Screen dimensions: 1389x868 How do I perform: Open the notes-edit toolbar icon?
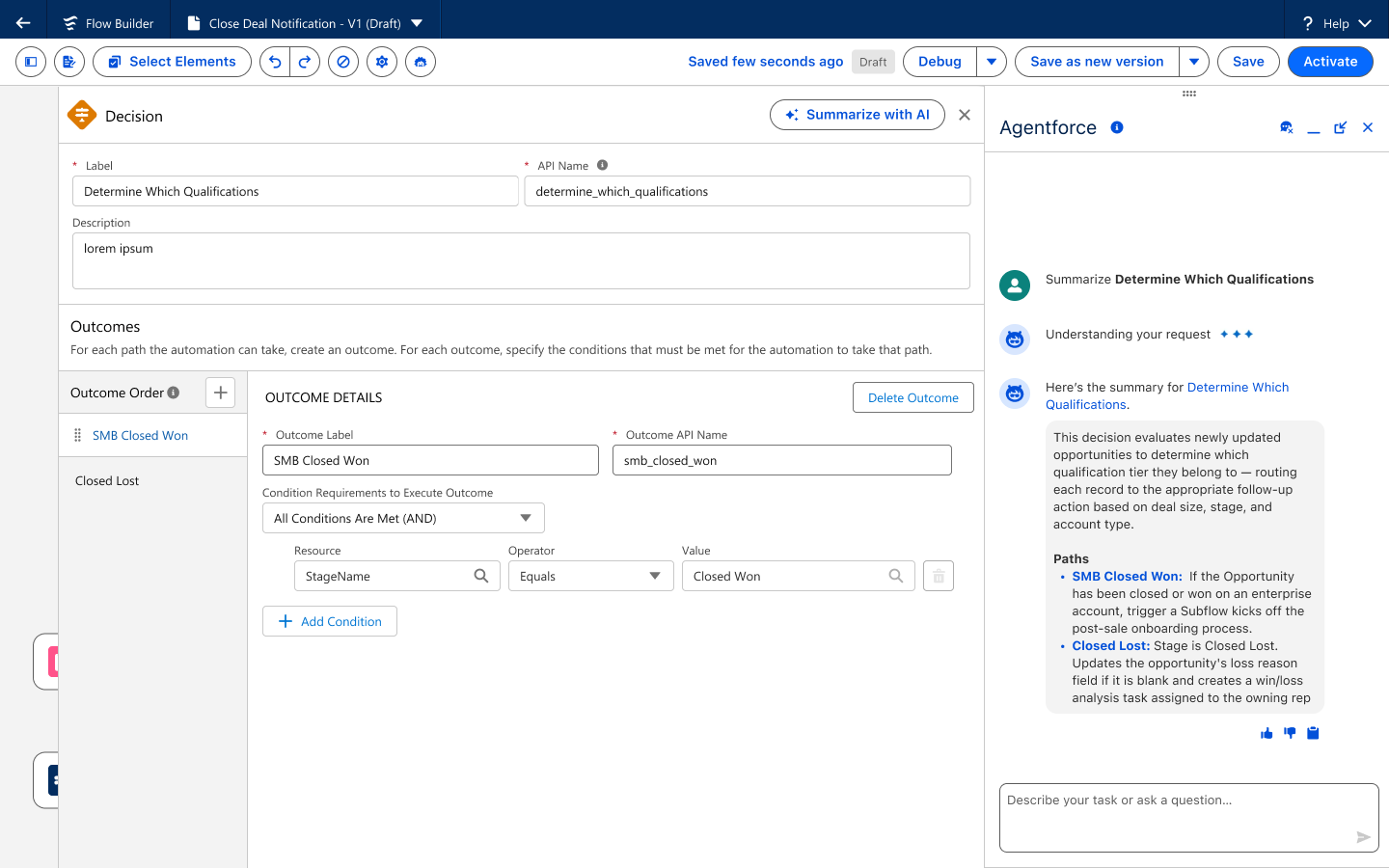69,62
